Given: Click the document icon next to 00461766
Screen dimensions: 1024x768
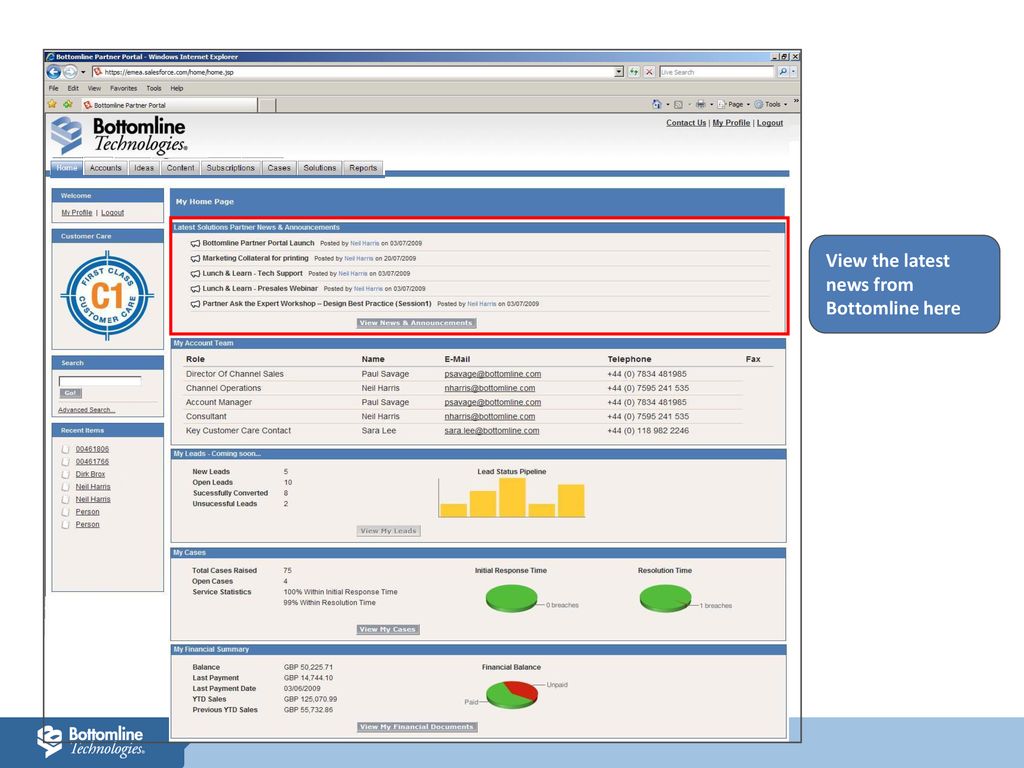Looking at the screenshot, I should (x=65, y=461).
